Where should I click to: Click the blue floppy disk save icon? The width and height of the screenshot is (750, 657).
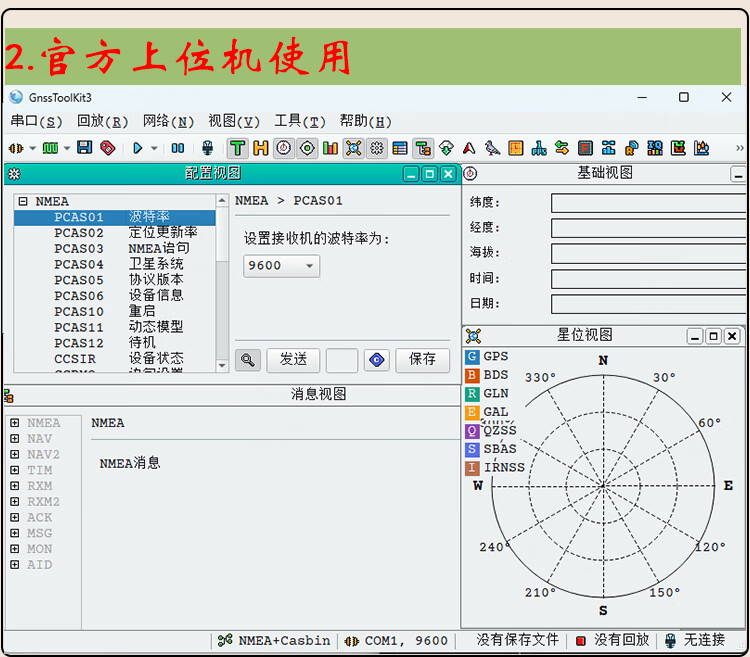[x=85, y=148]
